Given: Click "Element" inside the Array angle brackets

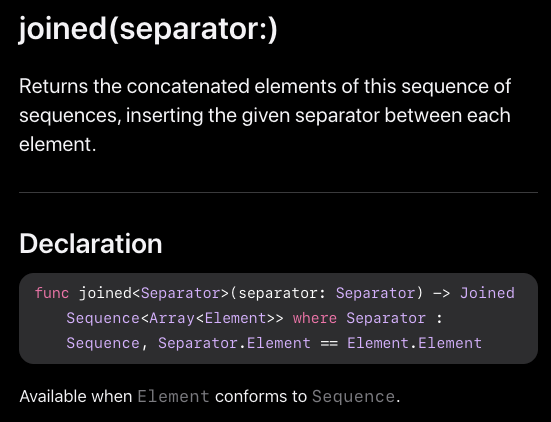Looking at the screenshot, I should pos(235,318).
